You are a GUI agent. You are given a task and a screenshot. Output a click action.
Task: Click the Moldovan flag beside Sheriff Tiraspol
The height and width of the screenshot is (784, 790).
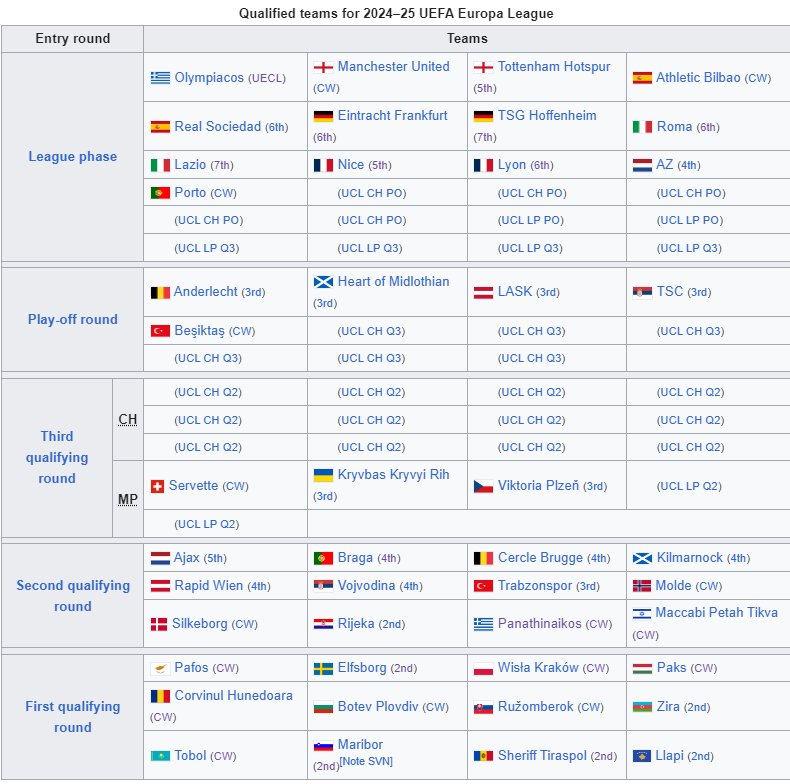click(x=483, y=756)
